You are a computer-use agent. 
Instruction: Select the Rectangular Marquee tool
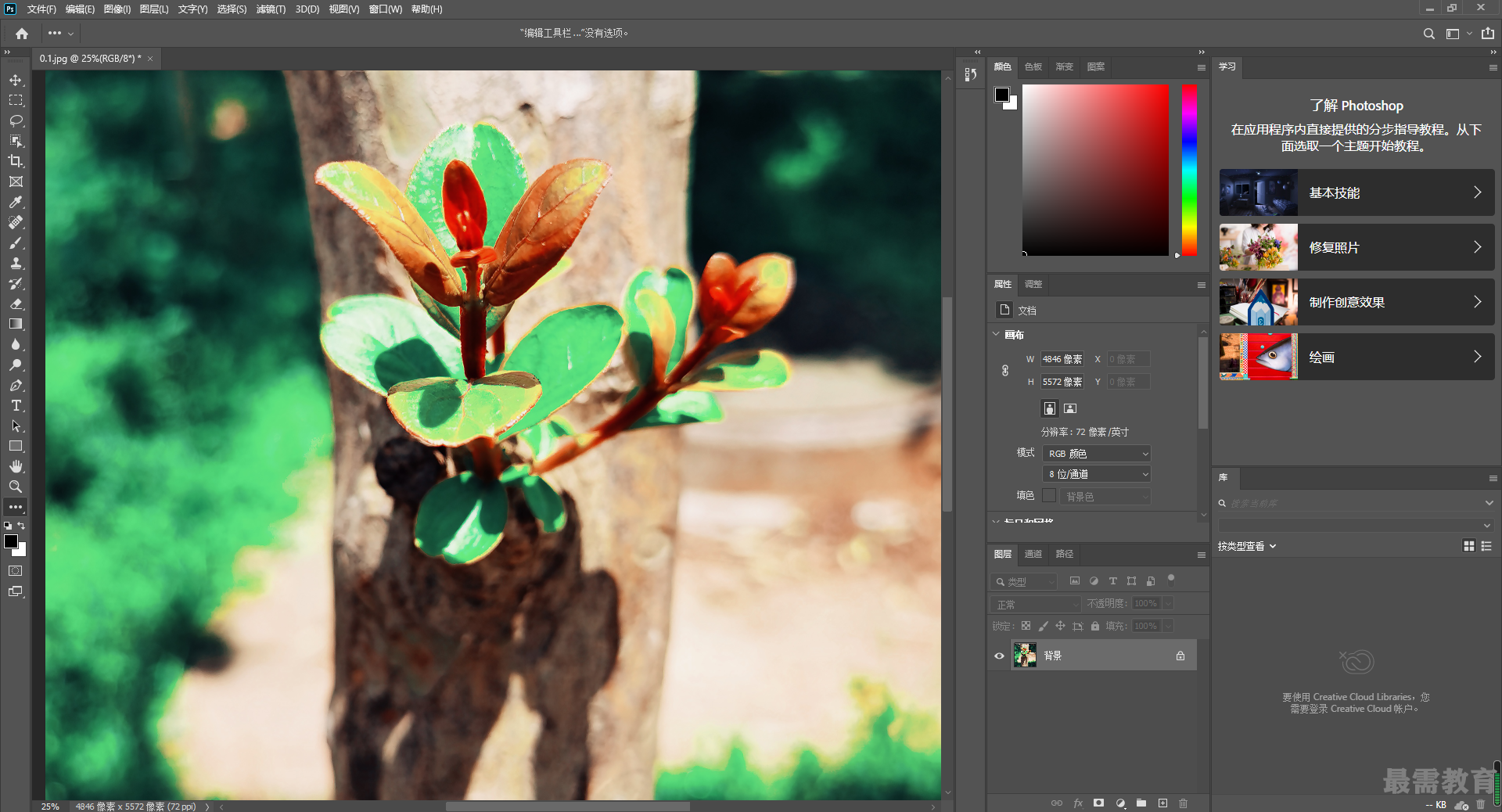(16, 100)
